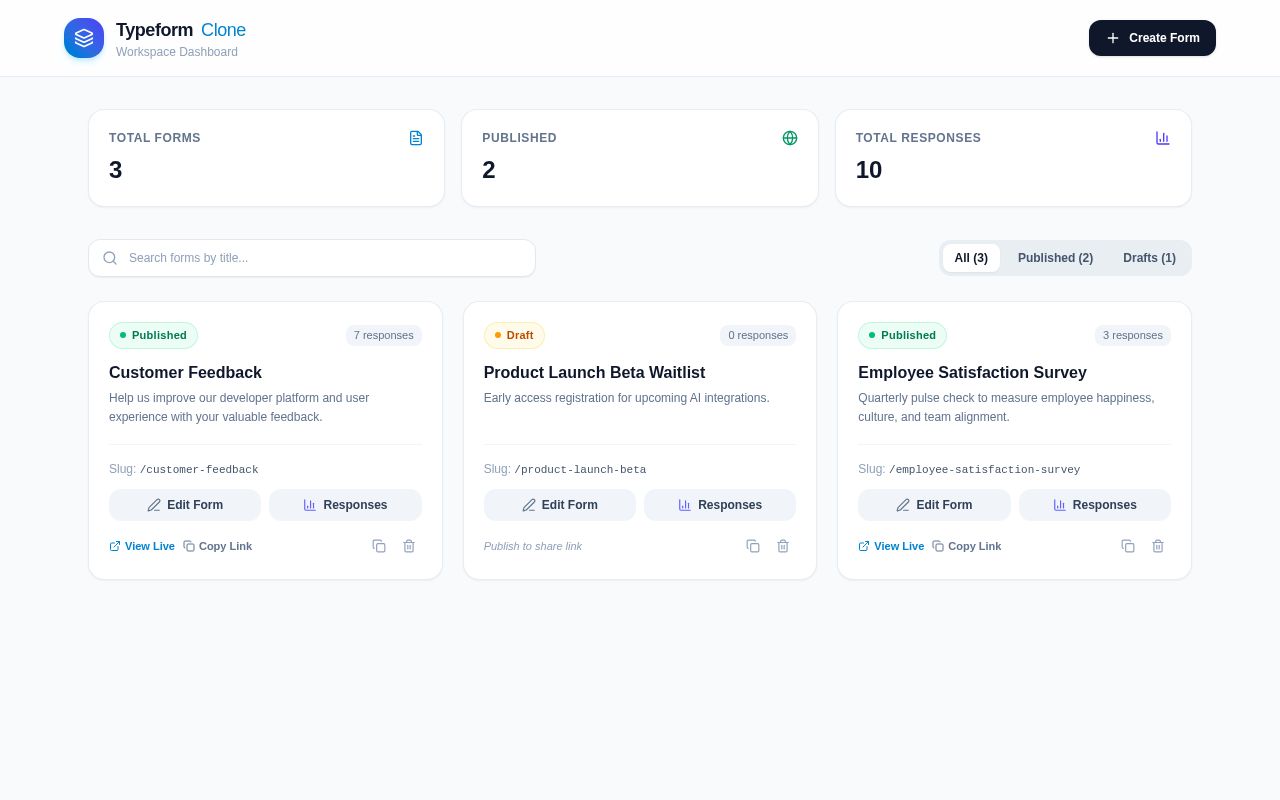Click the 0 responses count badge
The image size is (1280, 800).
pyautogui.click(x=758, y=335)
